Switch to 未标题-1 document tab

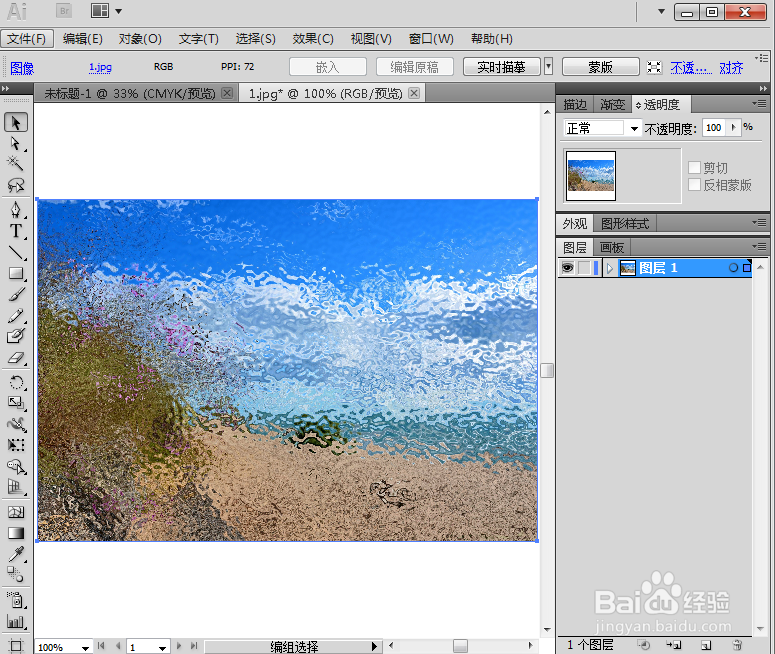(129, 93)
